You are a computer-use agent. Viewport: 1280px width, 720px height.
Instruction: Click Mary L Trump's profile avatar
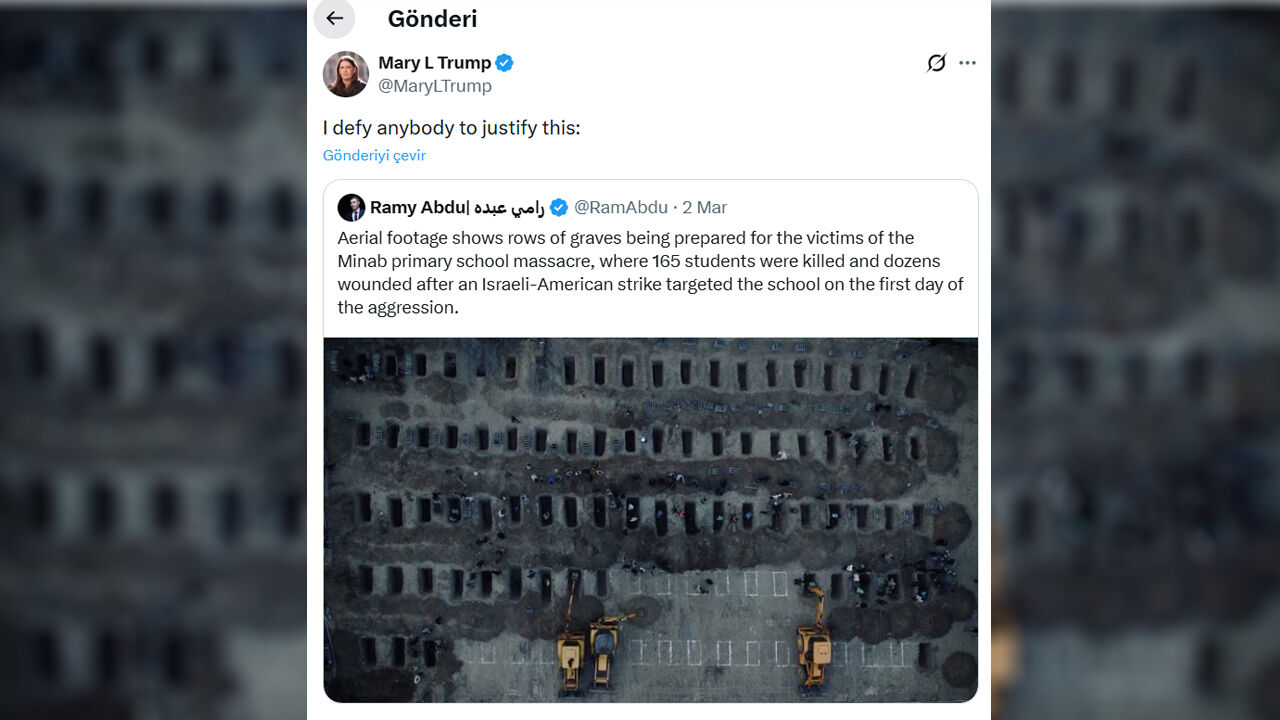pyautogui.click(x=346, y=74)
